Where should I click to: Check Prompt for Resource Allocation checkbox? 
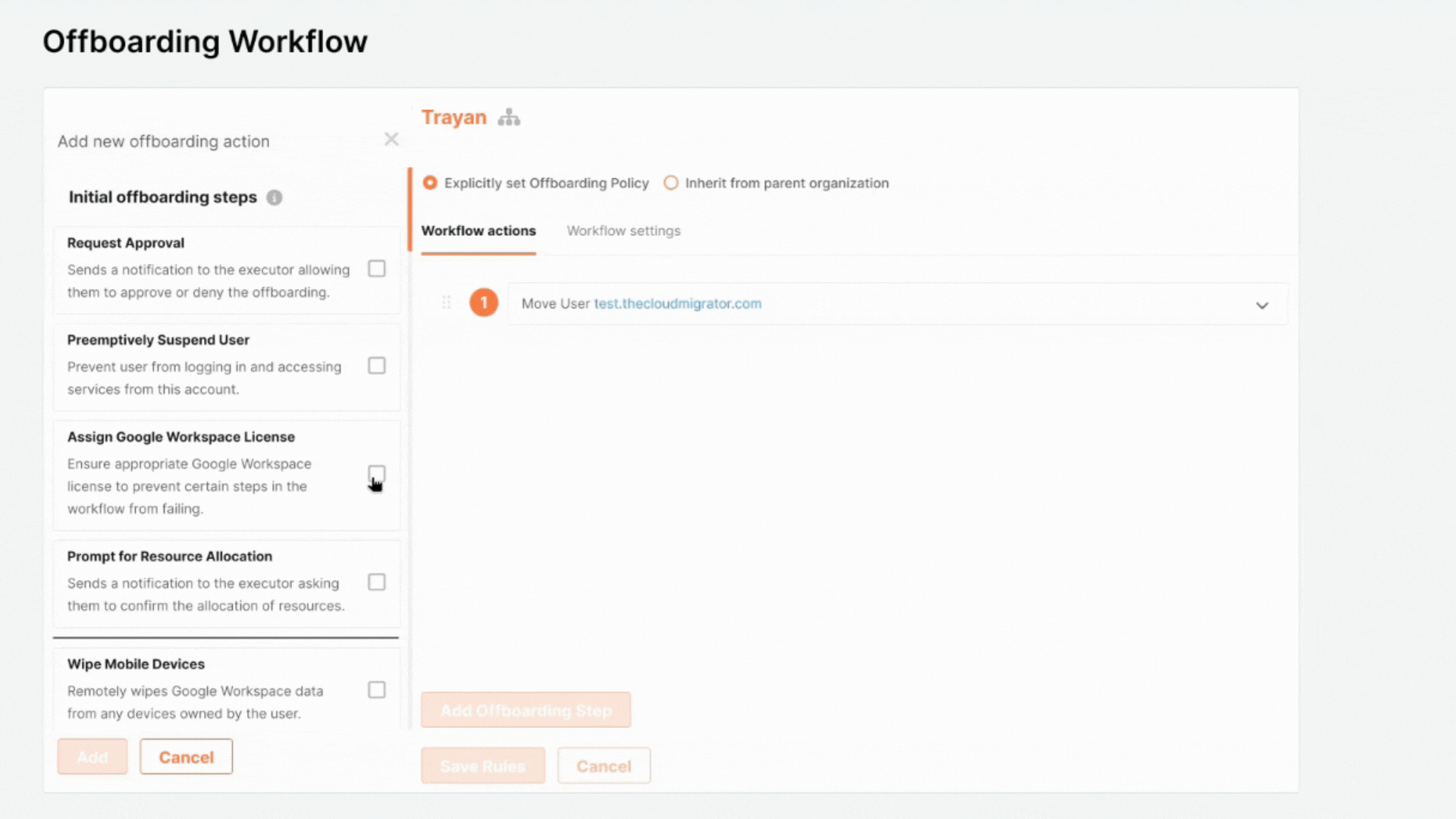pos(377,582)
